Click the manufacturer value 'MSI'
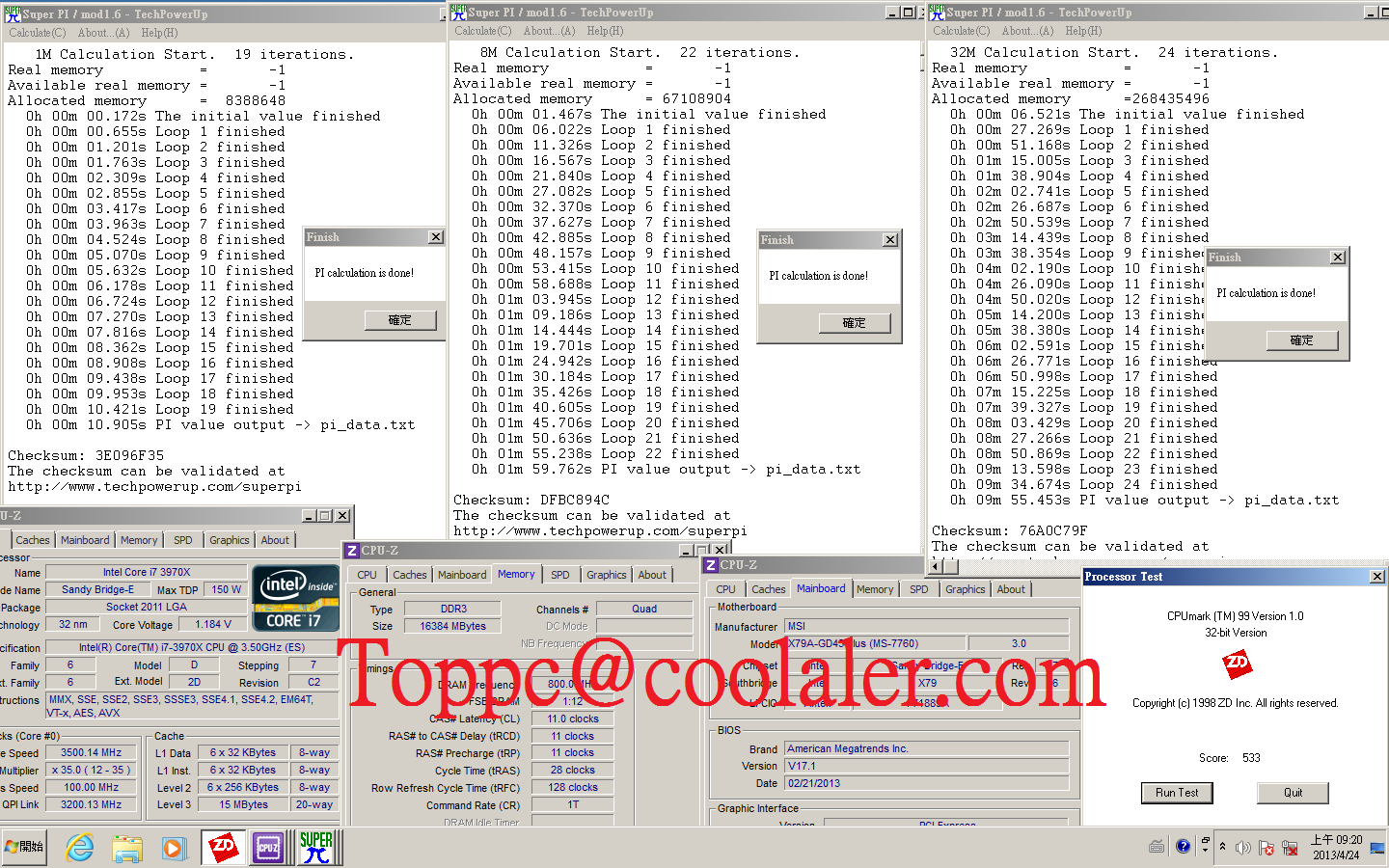Image resolution: width=1389 pixels, height=868 pixels. click(926, 626)
